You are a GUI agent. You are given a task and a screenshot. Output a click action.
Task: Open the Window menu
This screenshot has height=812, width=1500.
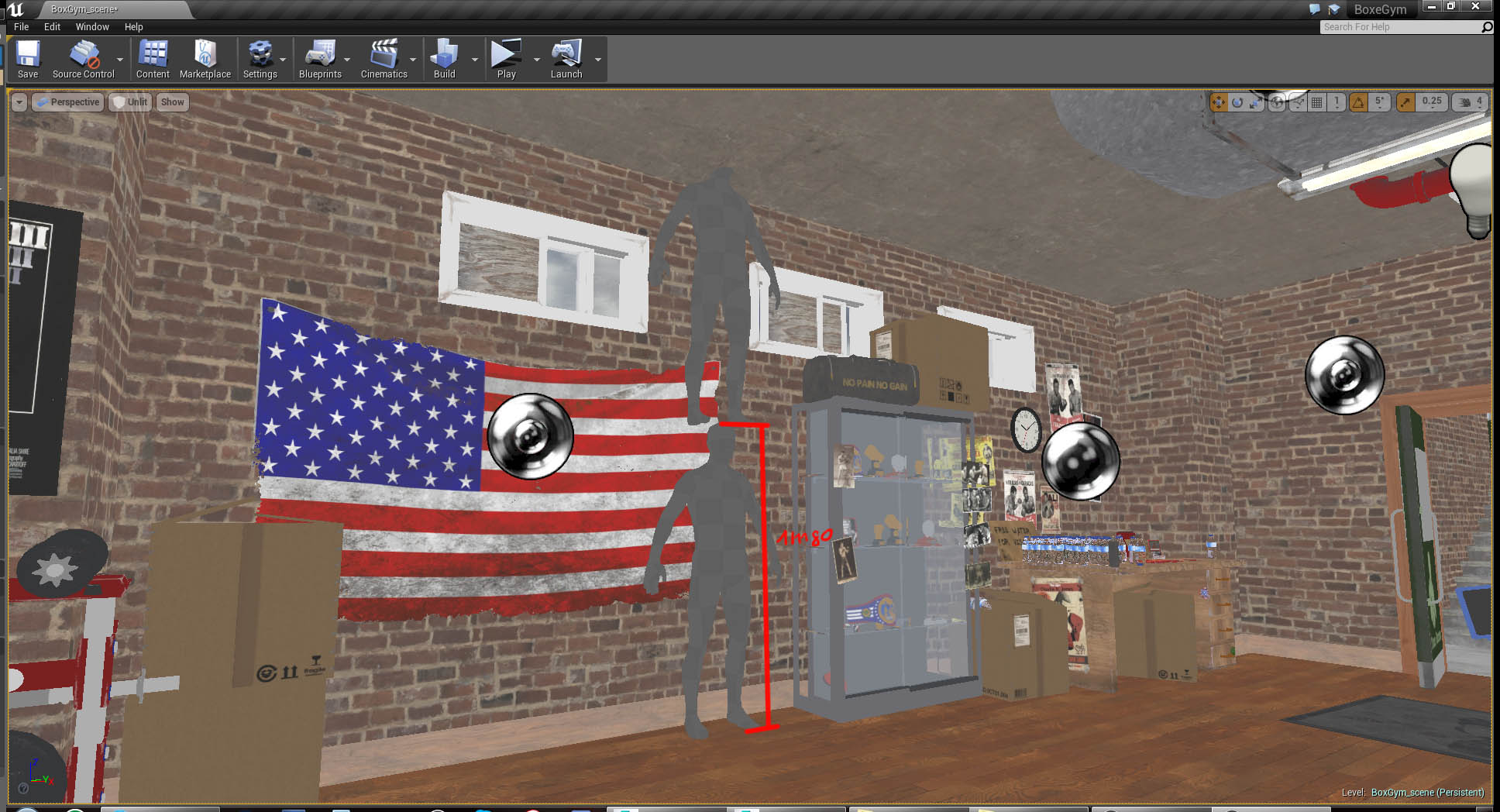92,26
